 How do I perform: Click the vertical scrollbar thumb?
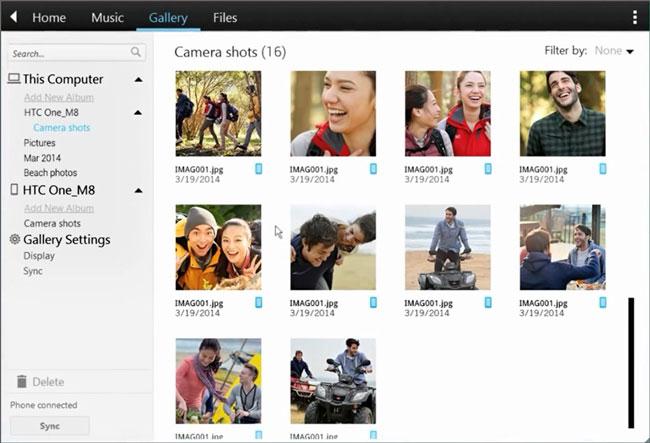[631, 363]
